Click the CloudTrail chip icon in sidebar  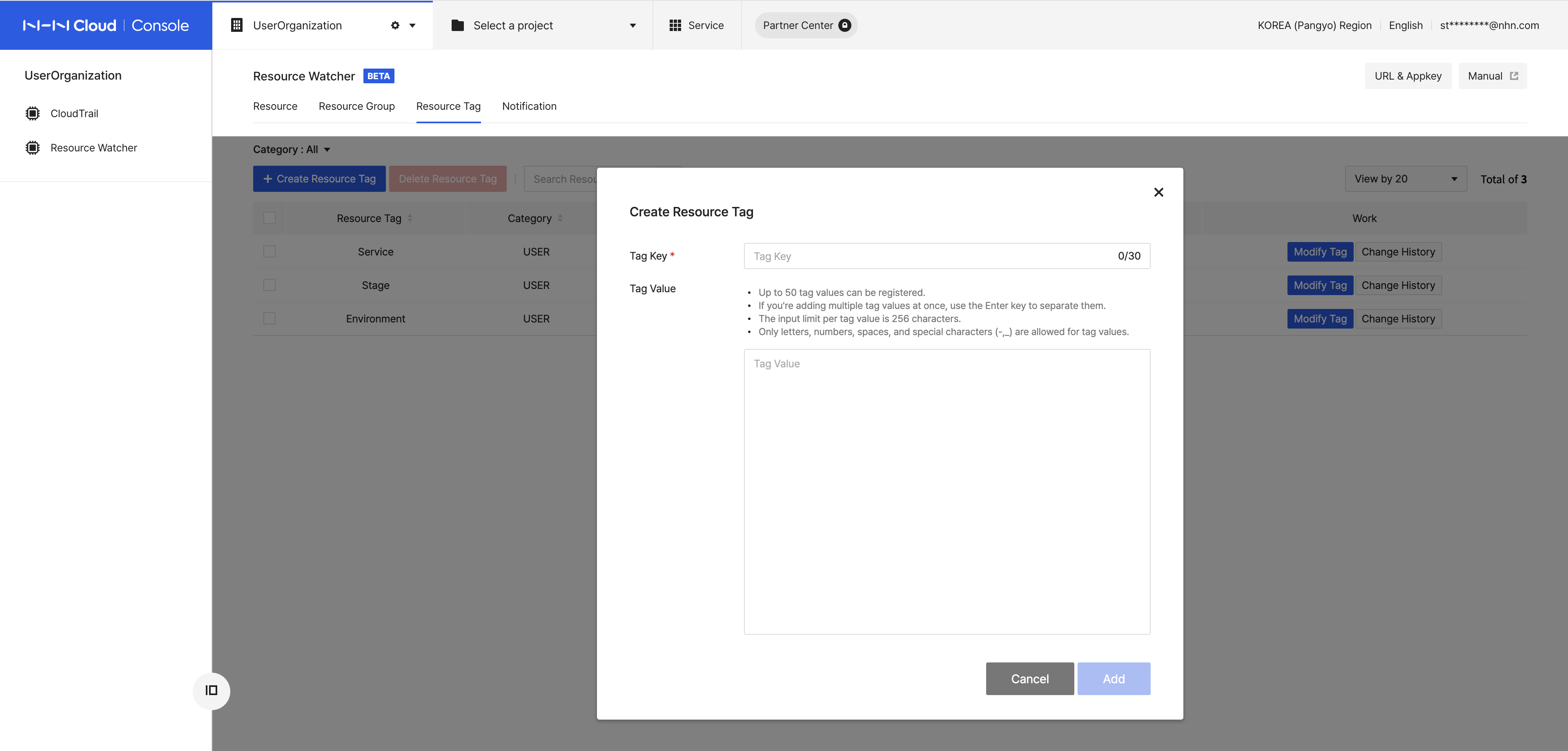33,114
